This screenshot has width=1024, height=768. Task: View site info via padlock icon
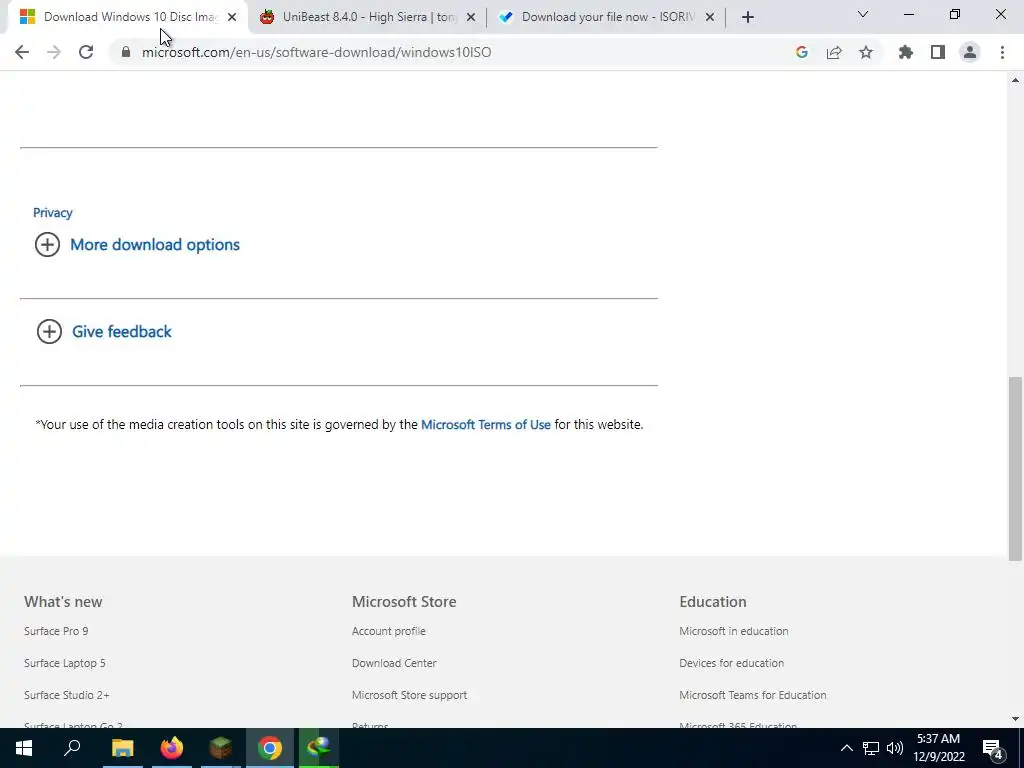tap(126, 52)
